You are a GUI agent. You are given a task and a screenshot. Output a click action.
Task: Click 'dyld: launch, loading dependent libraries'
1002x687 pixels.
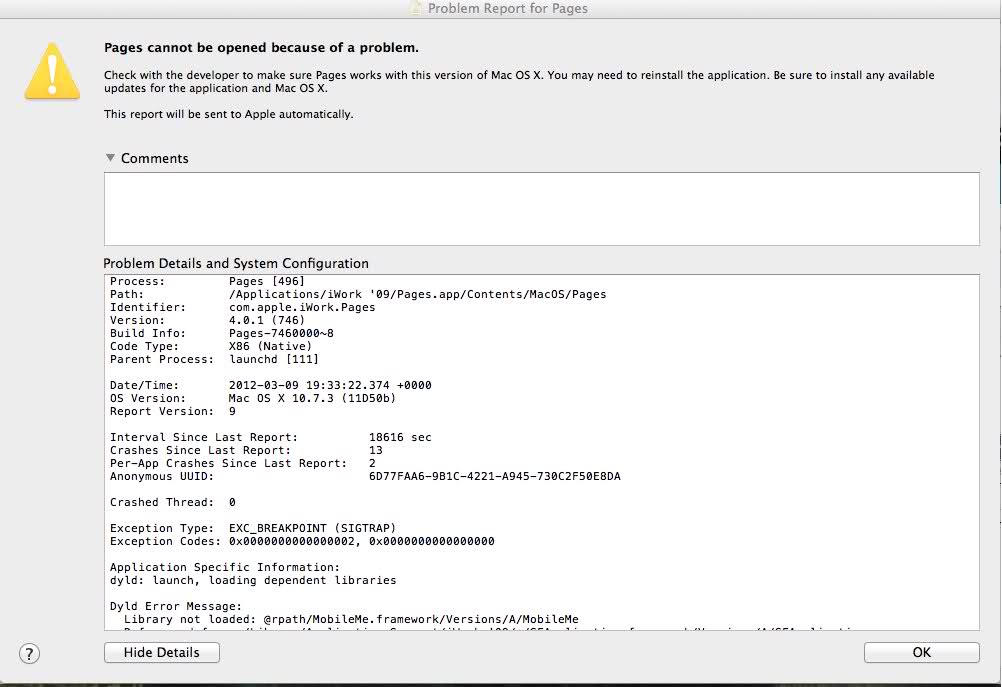tap(253, 580)
